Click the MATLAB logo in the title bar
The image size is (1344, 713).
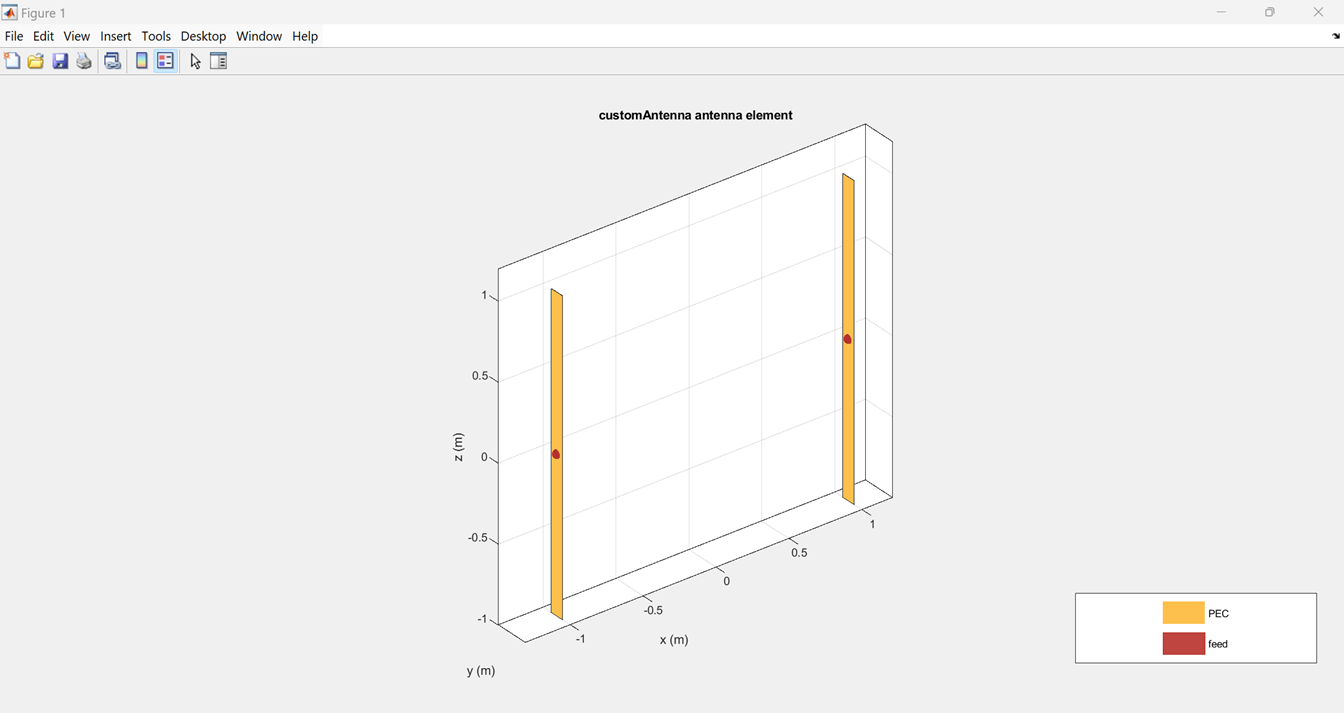[10, 13]
